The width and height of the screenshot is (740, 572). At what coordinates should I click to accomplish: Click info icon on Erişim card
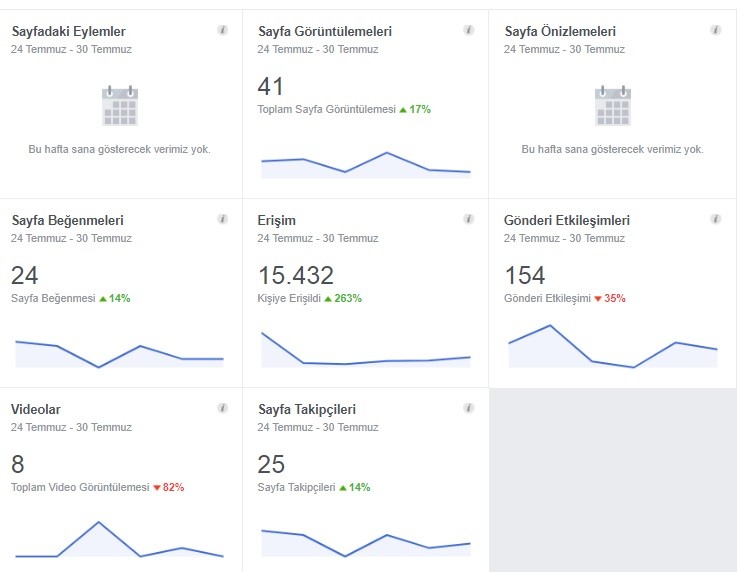pos(469,219)
